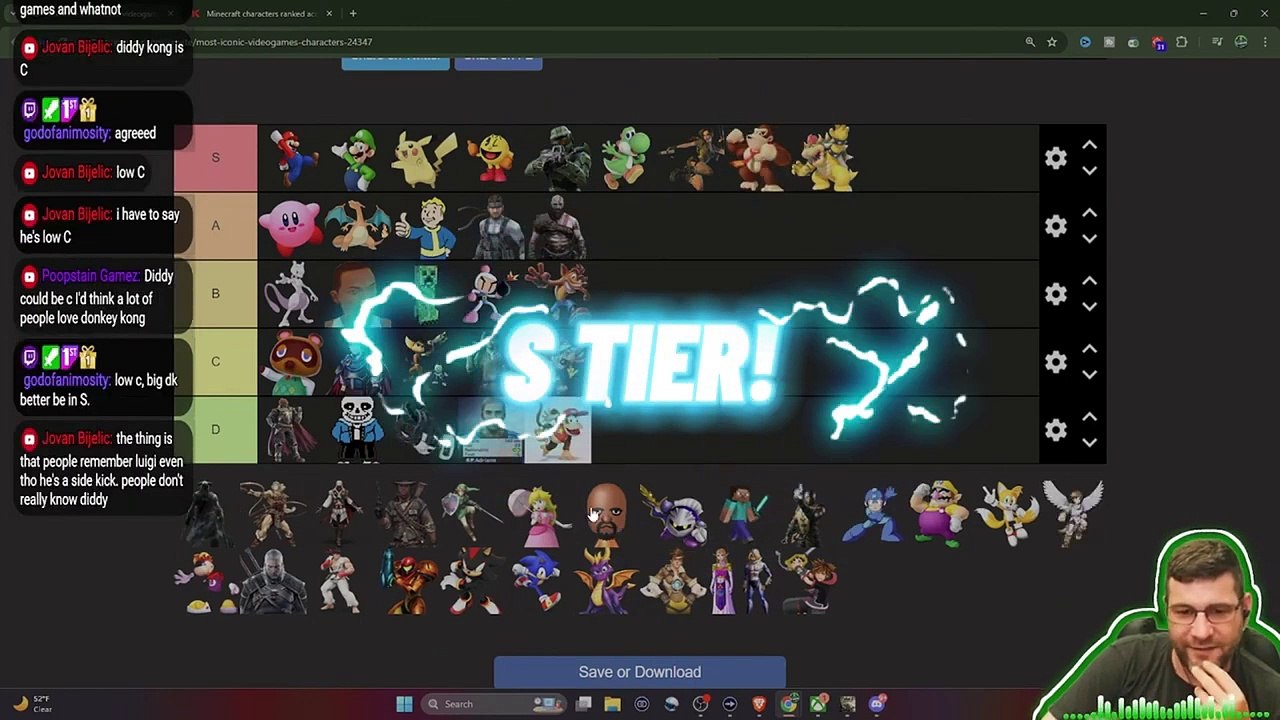
Task: Select the orange A tier label
Action: [215, 226]
